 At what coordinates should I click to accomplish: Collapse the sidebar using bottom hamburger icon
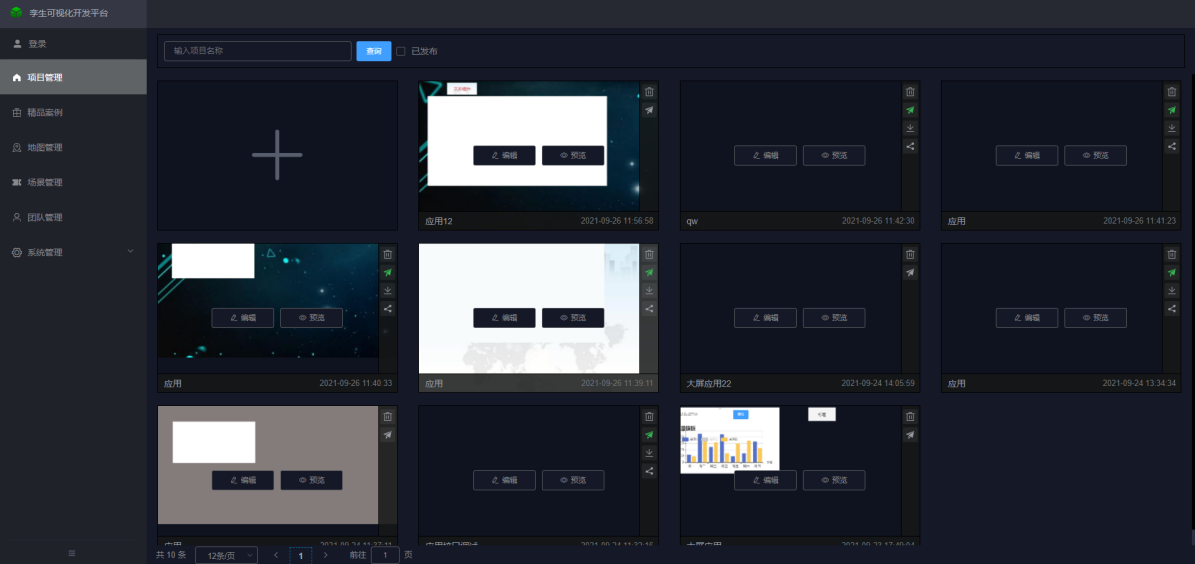coord(71,553)
